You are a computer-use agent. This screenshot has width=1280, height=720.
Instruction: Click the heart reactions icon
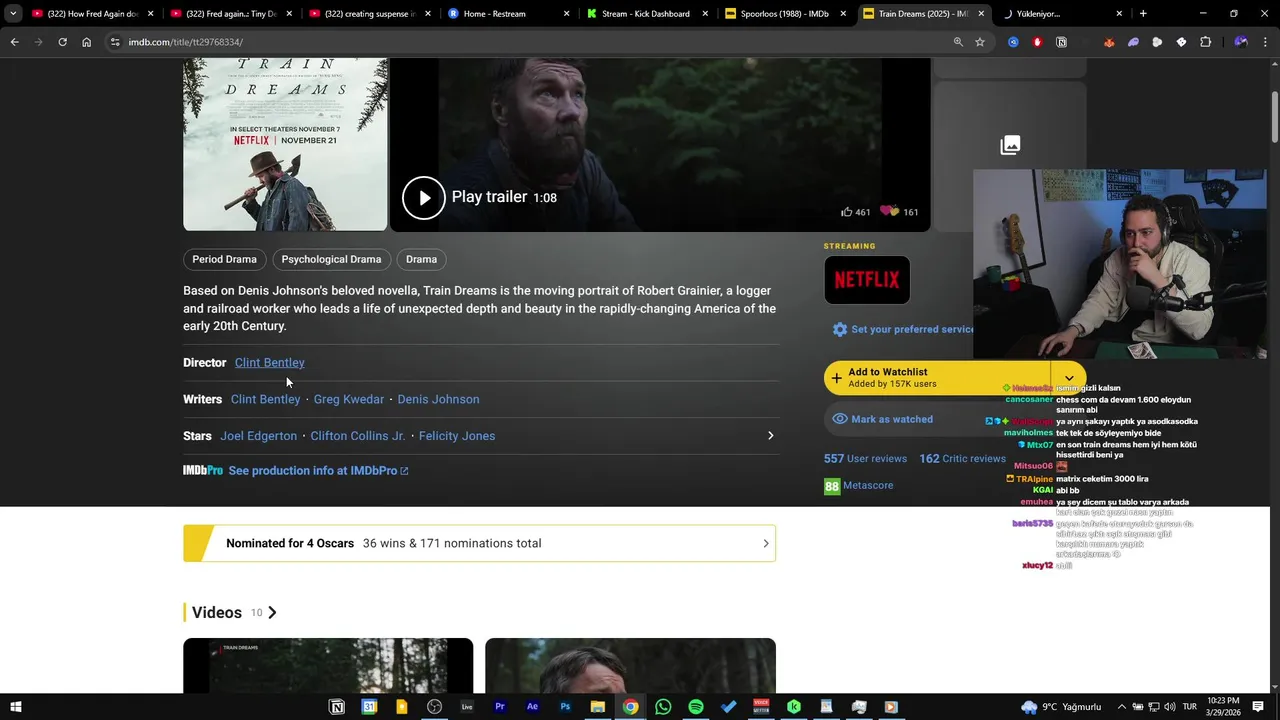coord(889,211)
